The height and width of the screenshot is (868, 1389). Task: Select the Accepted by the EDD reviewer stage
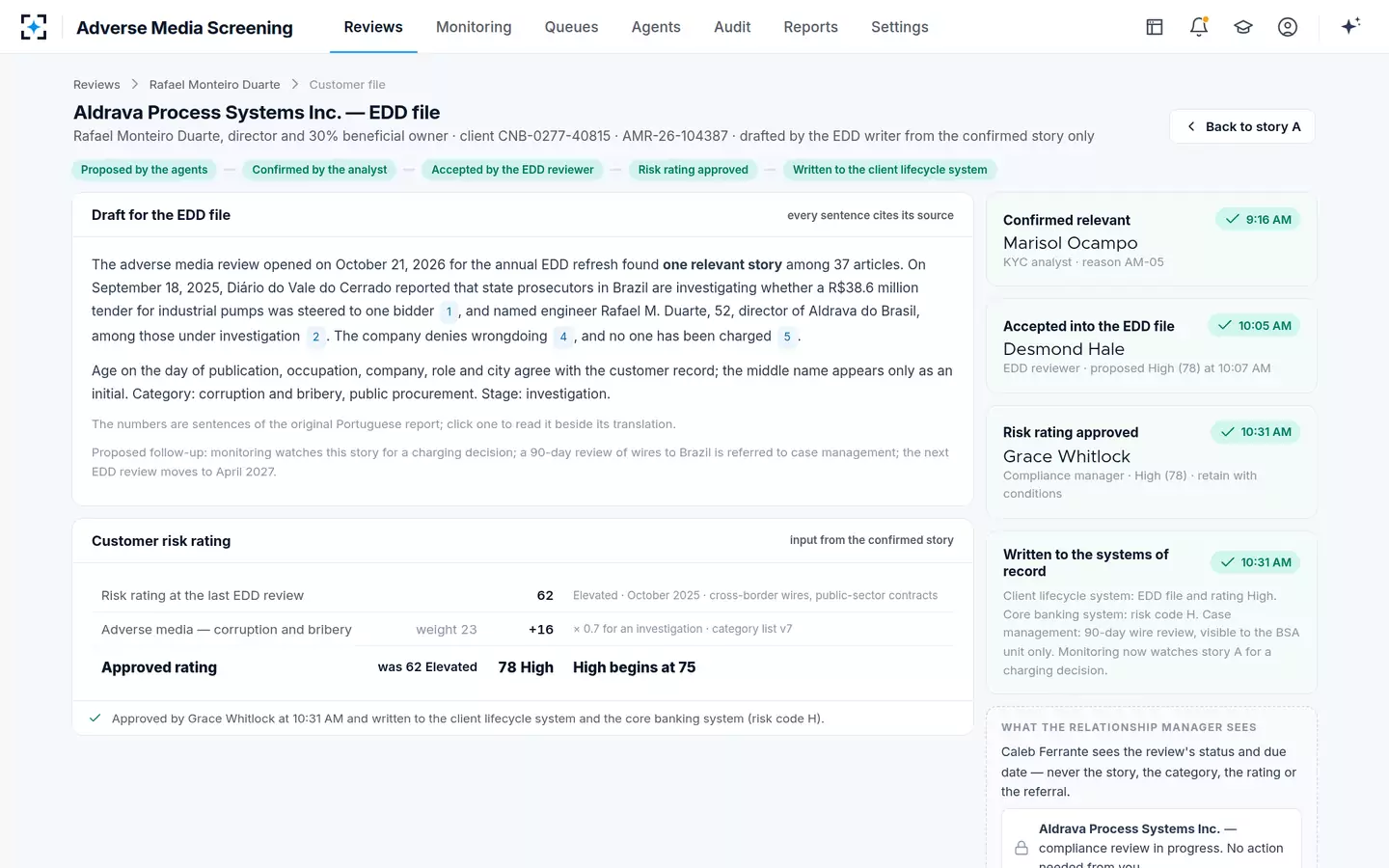coord(512,170)
